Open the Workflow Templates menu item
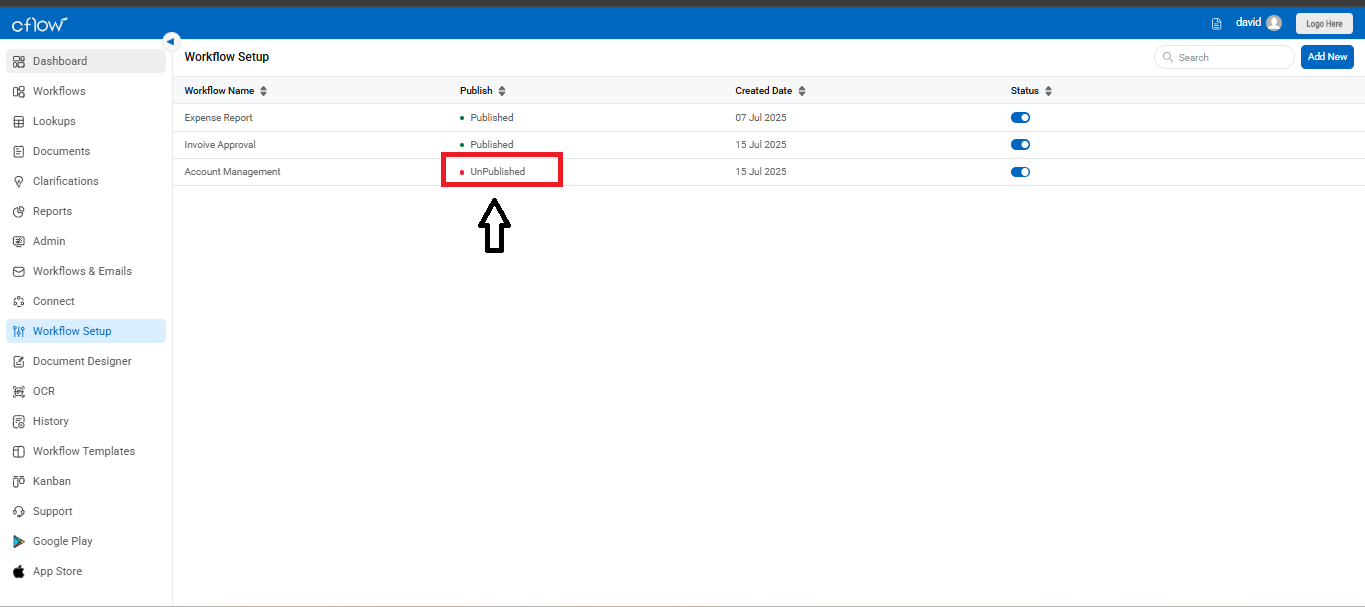The width and height of the screenshot is (1365, 607). pyautogui.click(x=86, y=451)
